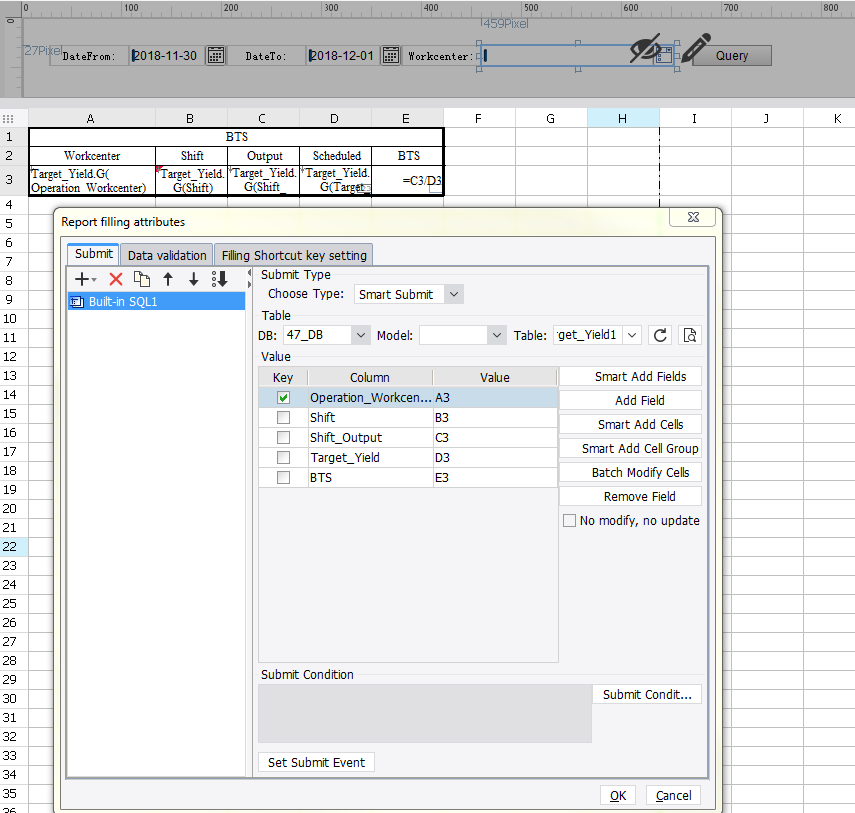Enable the No modify, no update option
The width and height of the screenshot is (855, 813).
pyautogui.click(x=570, y=521)
